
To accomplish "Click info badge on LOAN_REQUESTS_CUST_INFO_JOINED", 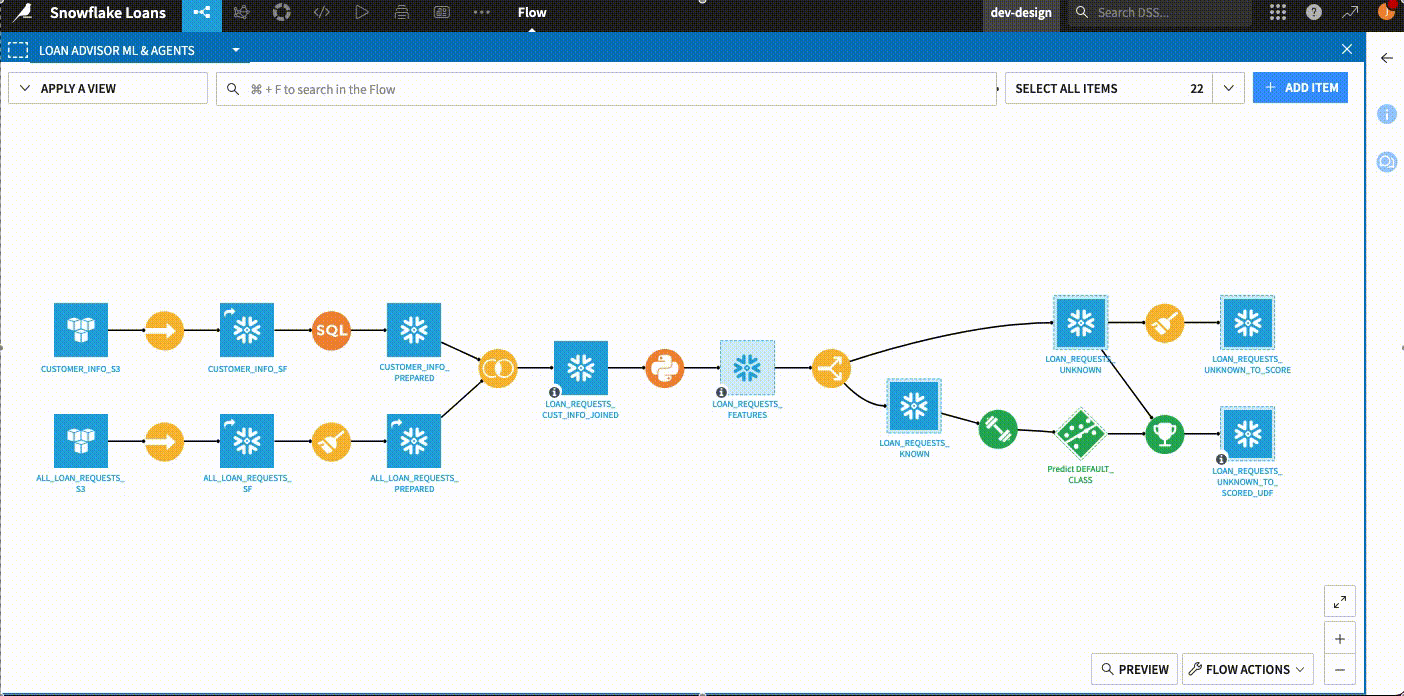I will [x=554, y=393].
